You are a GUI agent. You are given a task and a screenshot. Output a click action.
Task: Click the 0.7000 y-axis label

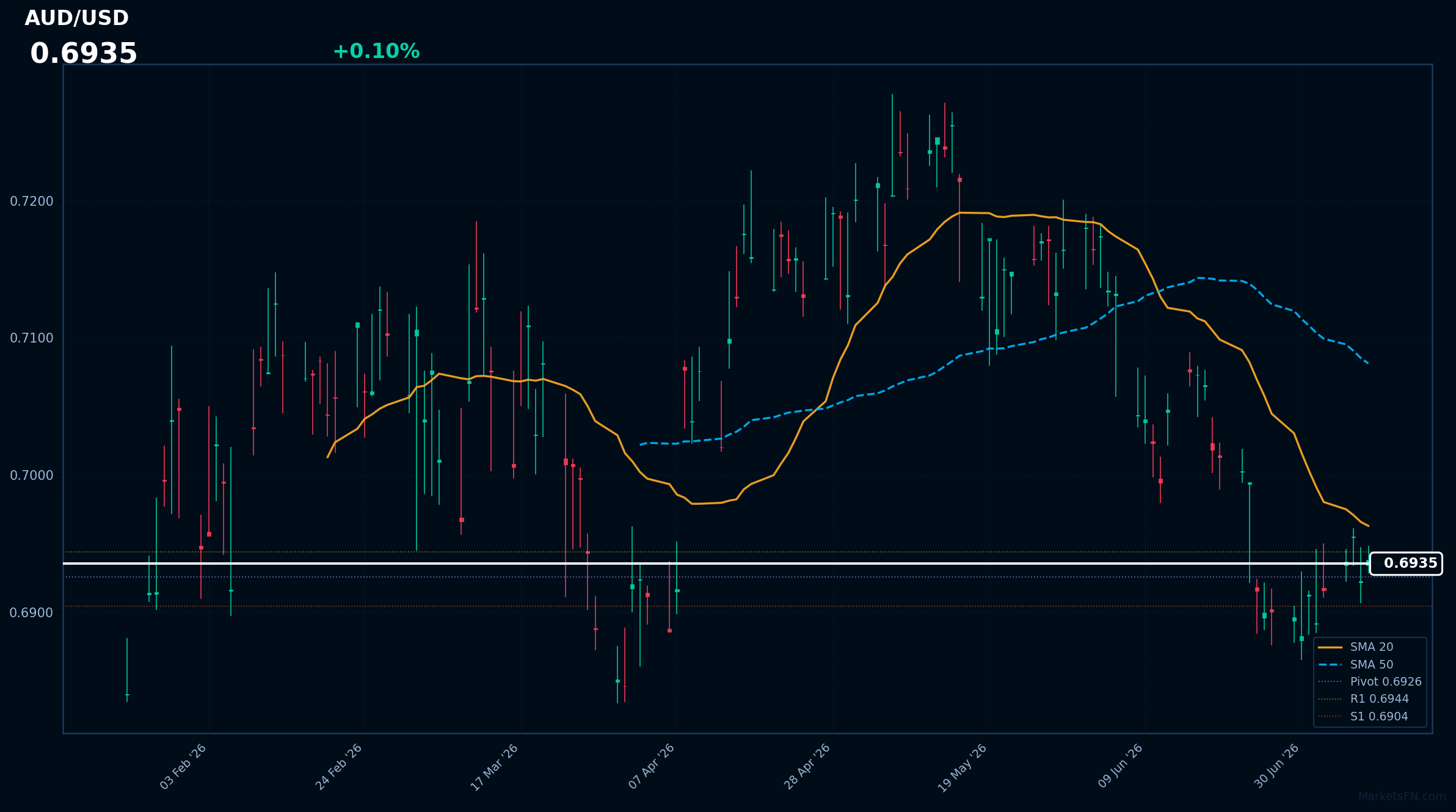click(x=32, y=476)
